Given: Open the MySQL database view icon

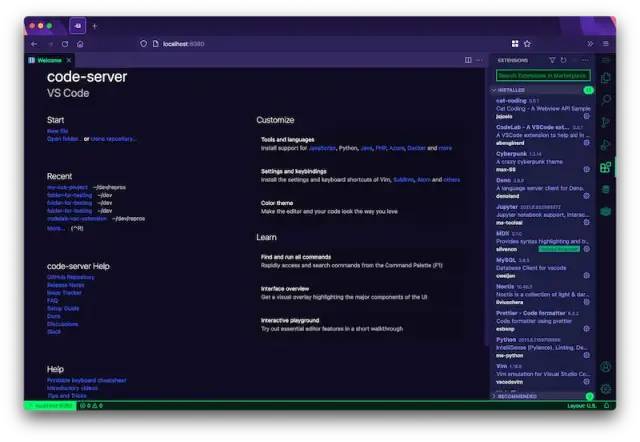Looking at the screenshot, I should click(x=606, y=189).
